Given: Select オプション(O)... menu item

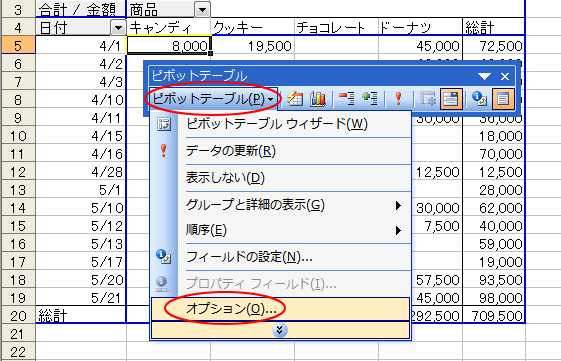Looking at the screenshot, I should (x=280, y=309).
